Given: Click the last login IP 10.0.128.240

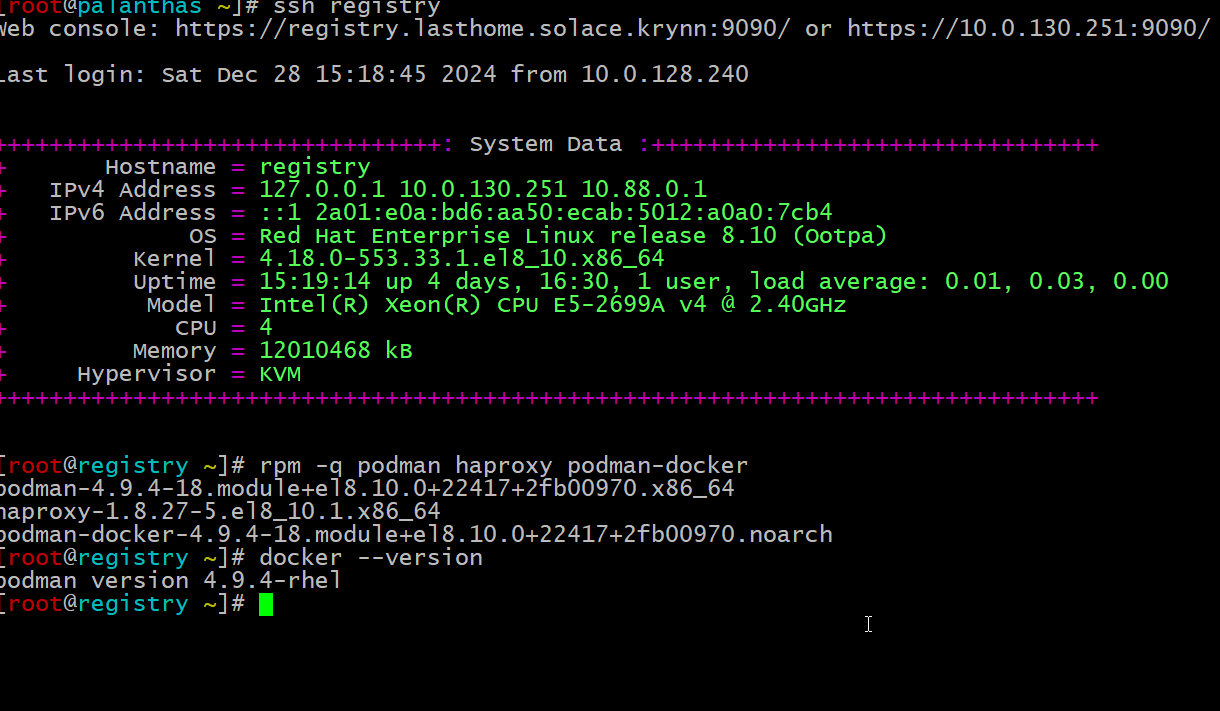Looking at the screenshot, I should [x=665, y=74].
